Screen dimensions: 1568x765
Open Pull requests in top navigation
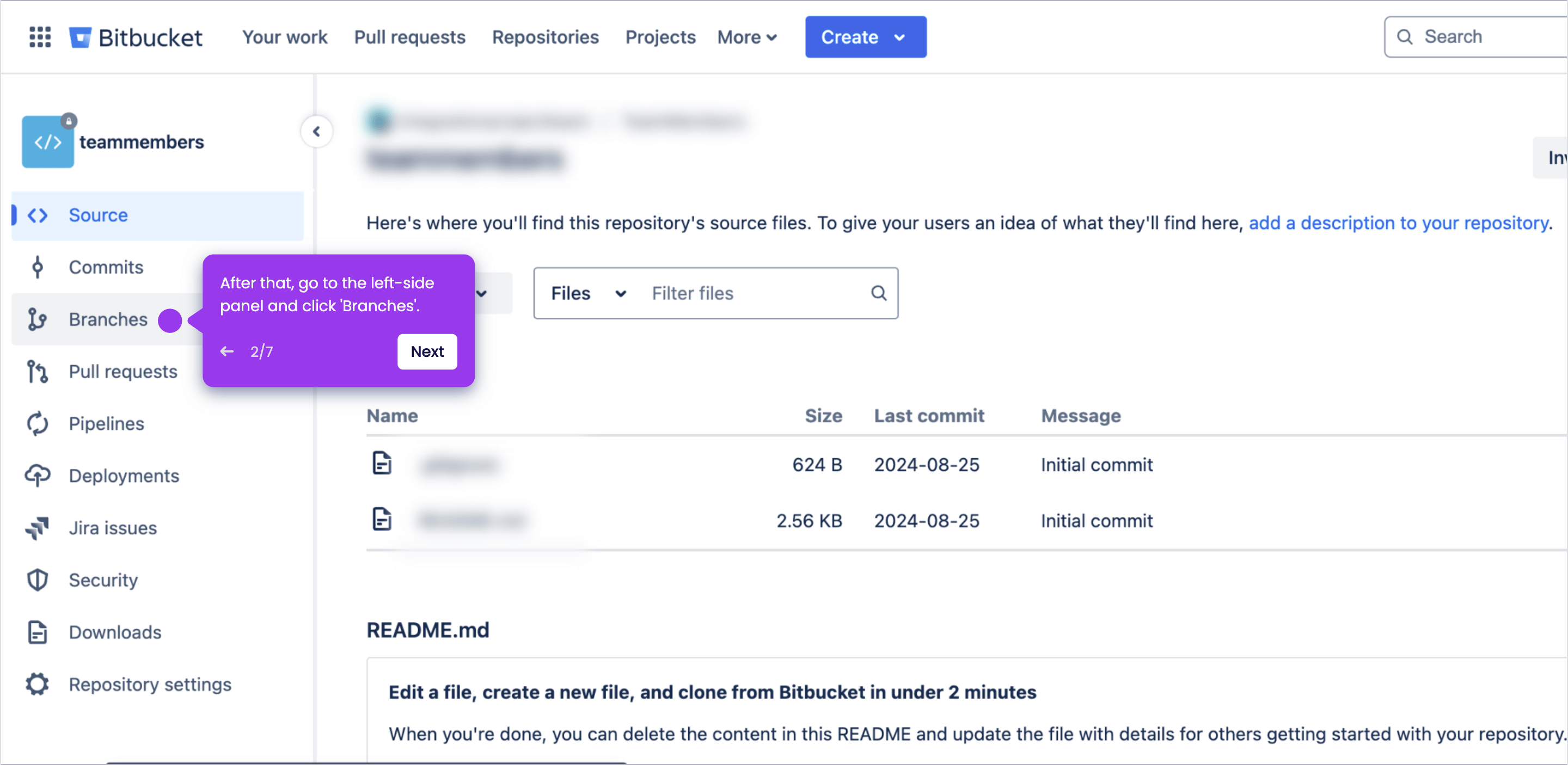point(409,37)
